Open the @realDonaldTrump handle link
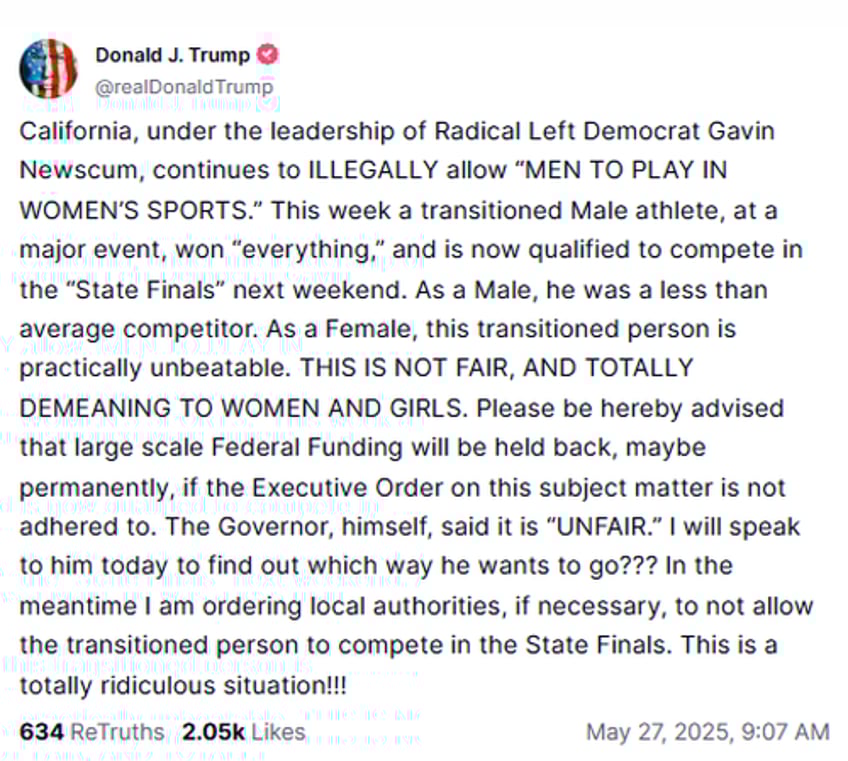 click(183, 87)
